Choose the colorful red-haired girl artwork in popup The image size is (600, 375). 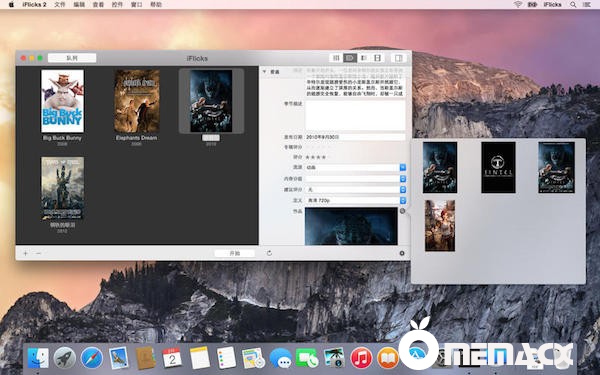(440, 226)
